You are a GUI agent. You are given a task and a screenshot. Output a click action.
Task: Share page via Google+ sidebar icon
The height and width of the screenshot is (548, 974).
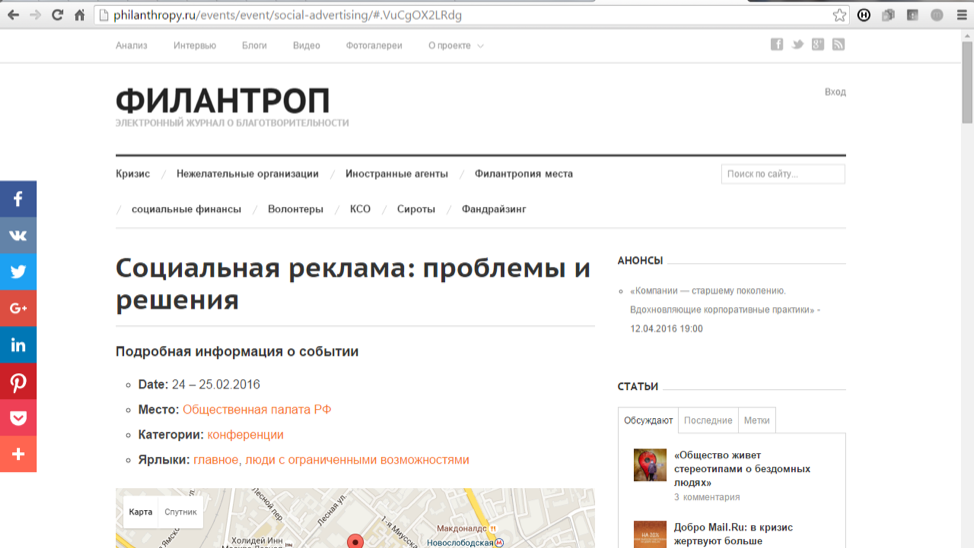(x=18, y=308)
